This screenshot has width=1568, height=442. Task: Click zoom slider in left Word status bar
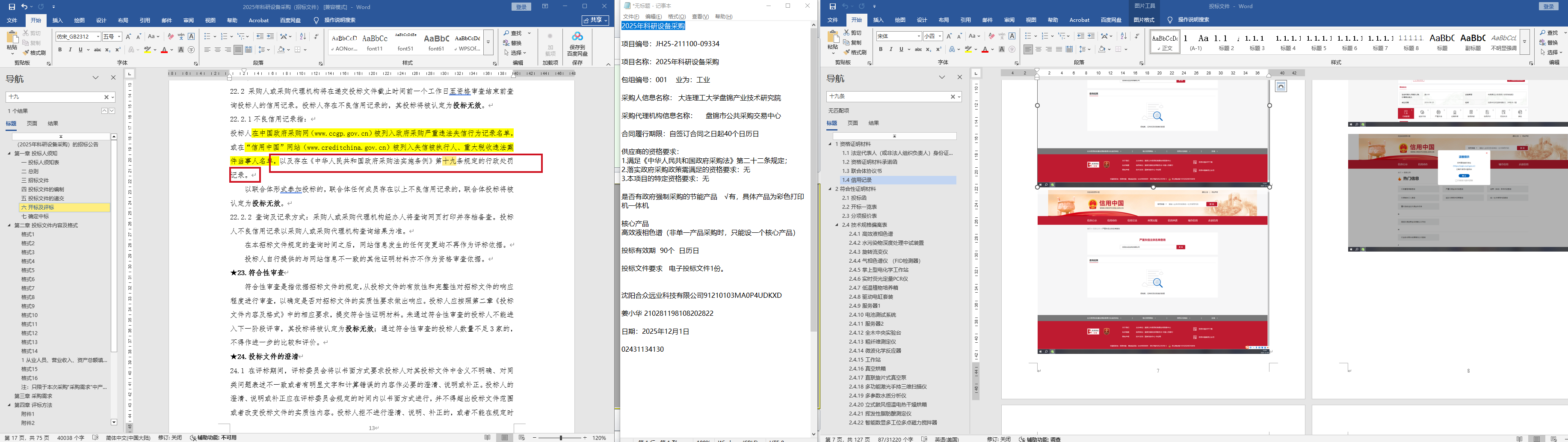(x=561, y=438)
